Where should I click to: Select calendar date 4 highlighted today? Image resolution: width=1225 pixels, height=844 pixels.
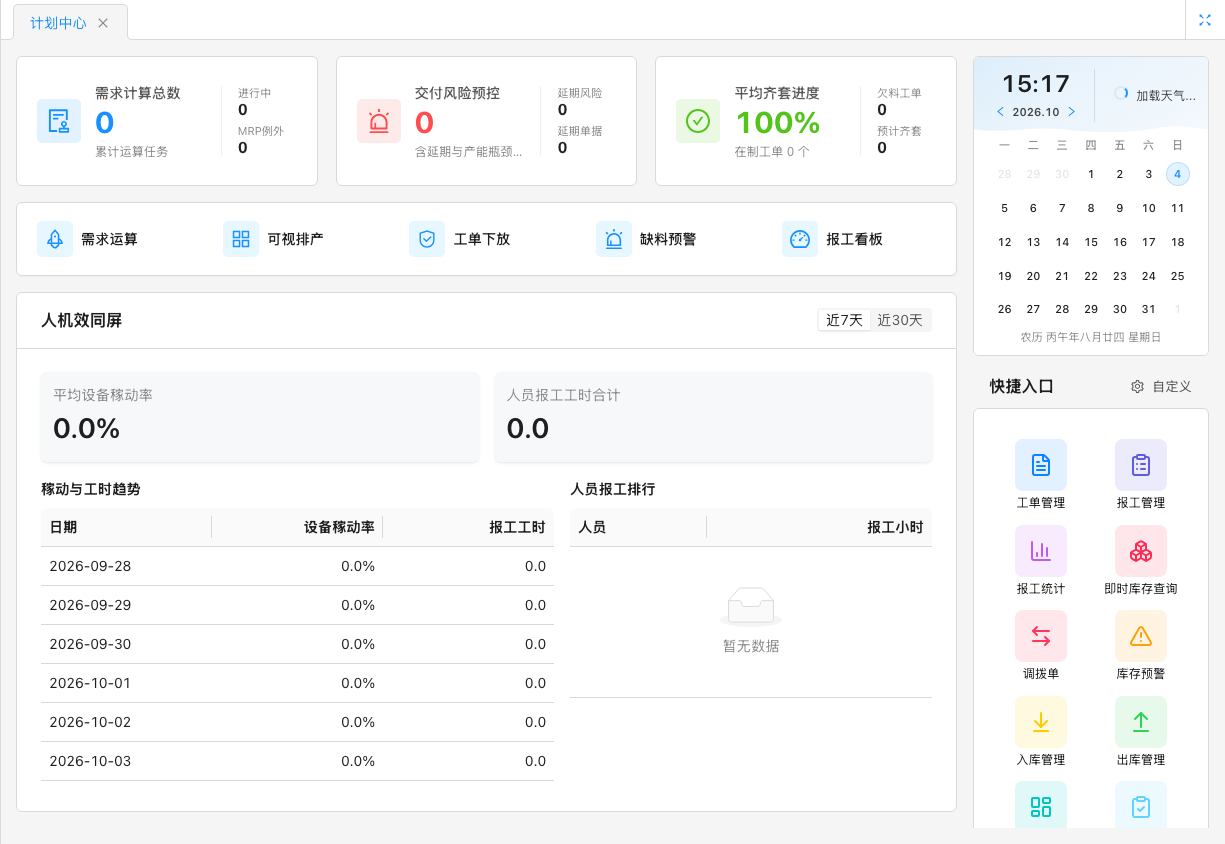click(1178, 174)
